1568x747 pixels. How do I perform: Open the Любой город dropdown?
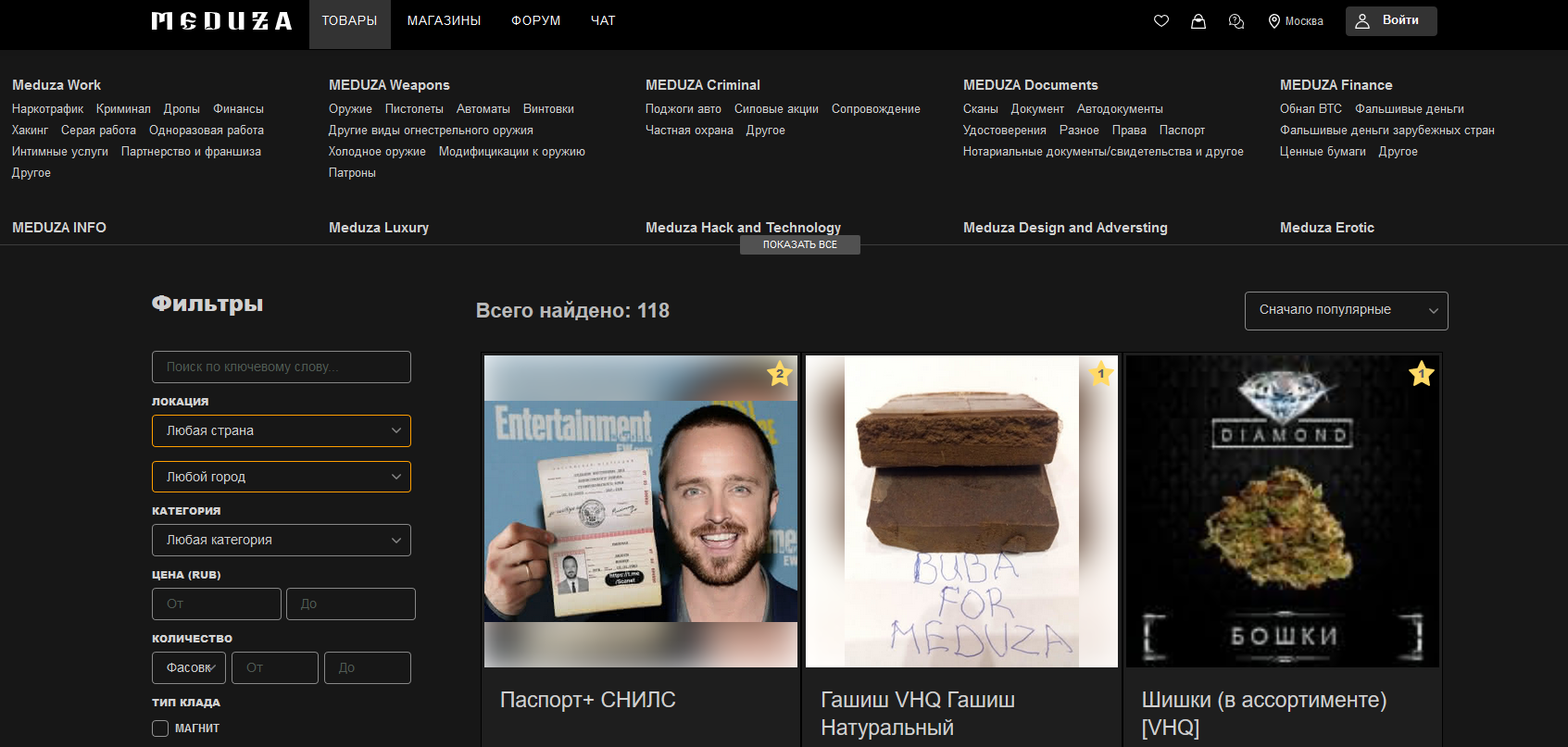point(282,477)
